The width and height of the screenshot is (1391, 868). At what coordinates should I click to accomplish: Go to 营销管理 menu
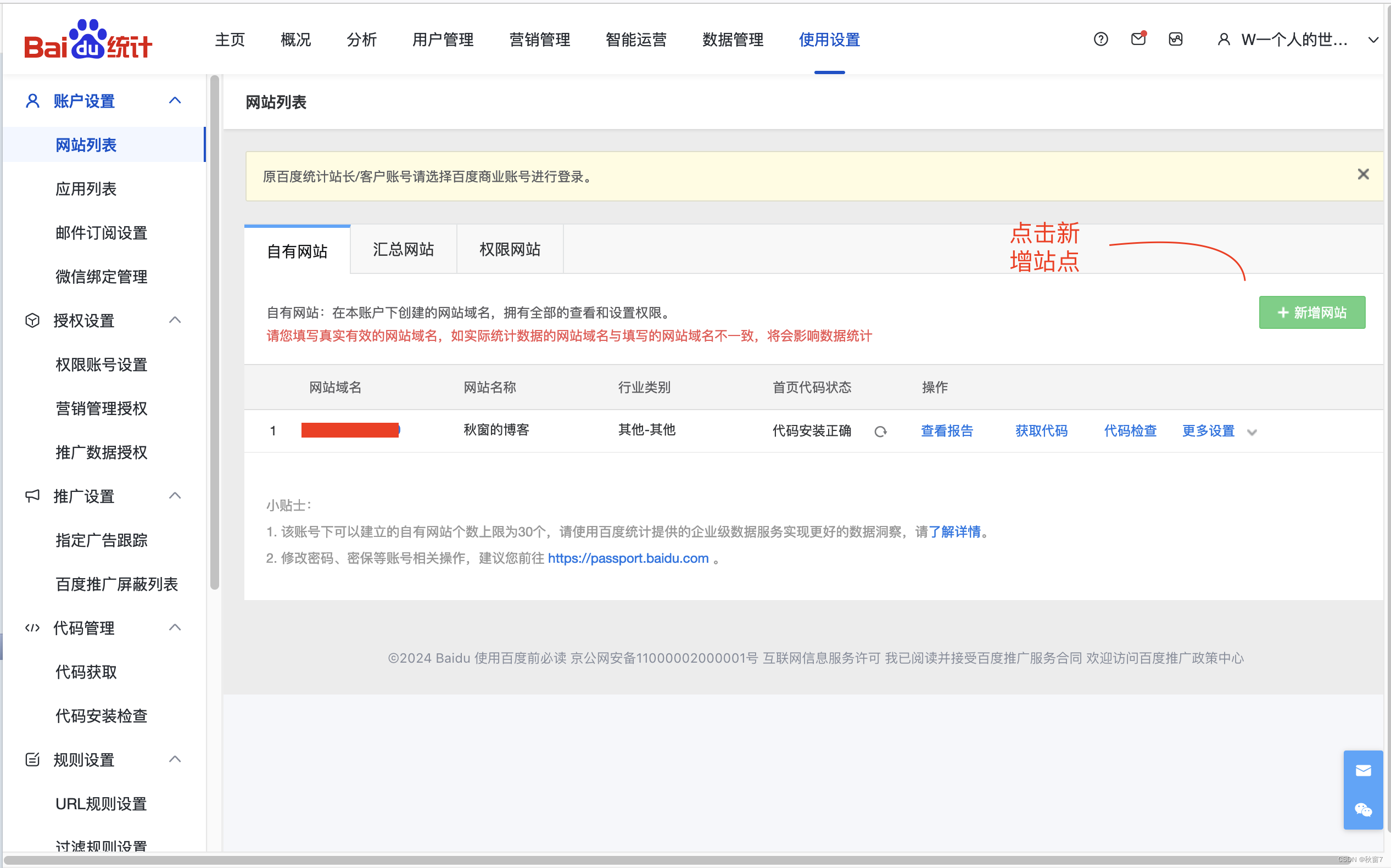pos(540,40)
